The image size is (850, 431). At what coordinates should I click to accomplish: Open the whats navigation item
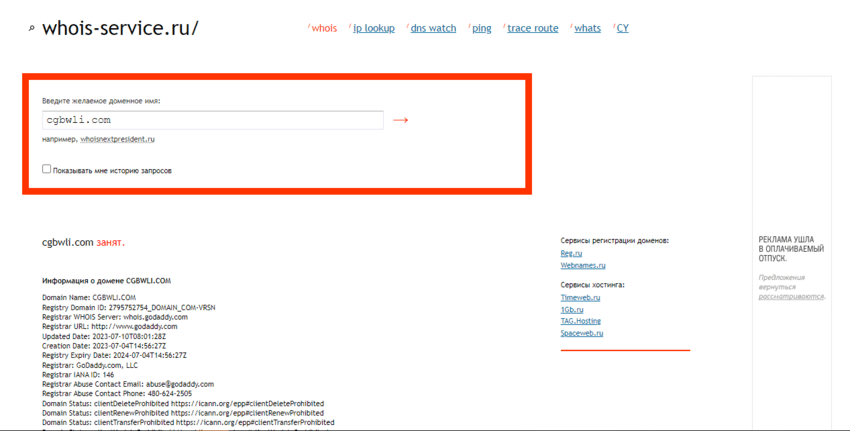click(x=588, y=29)
